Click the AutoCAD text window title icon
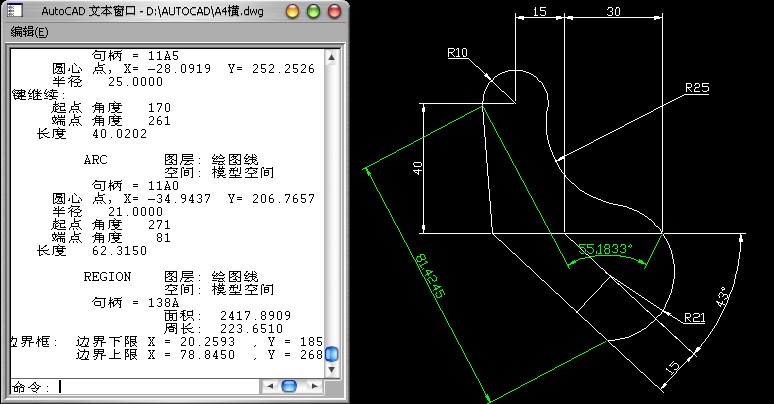Screen dimensions: 774x404 click(16, 10)
